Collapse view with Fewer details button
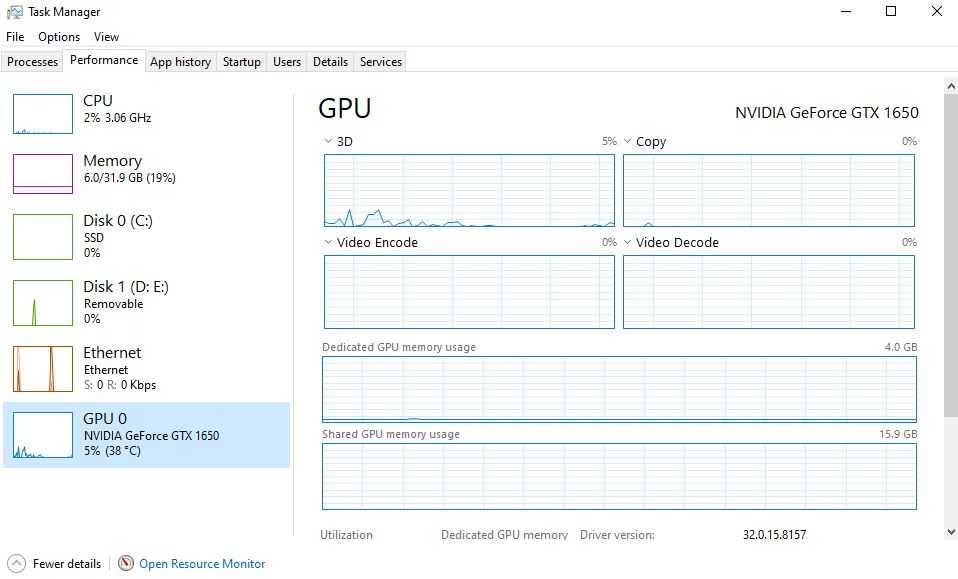This screenshot has height=579, width=958. click(66, 564)
